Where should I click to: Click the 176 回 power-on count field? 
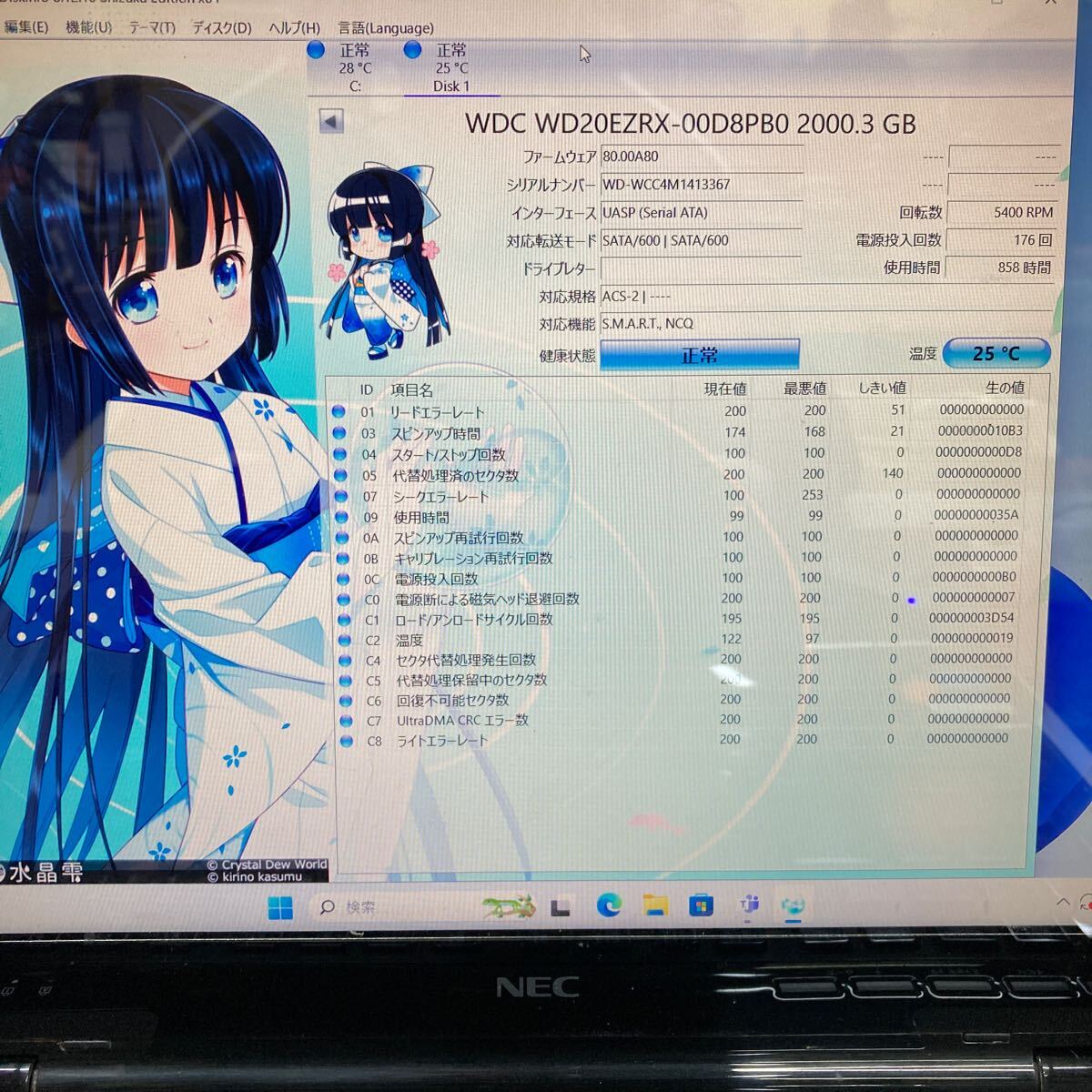(1000, 240)
